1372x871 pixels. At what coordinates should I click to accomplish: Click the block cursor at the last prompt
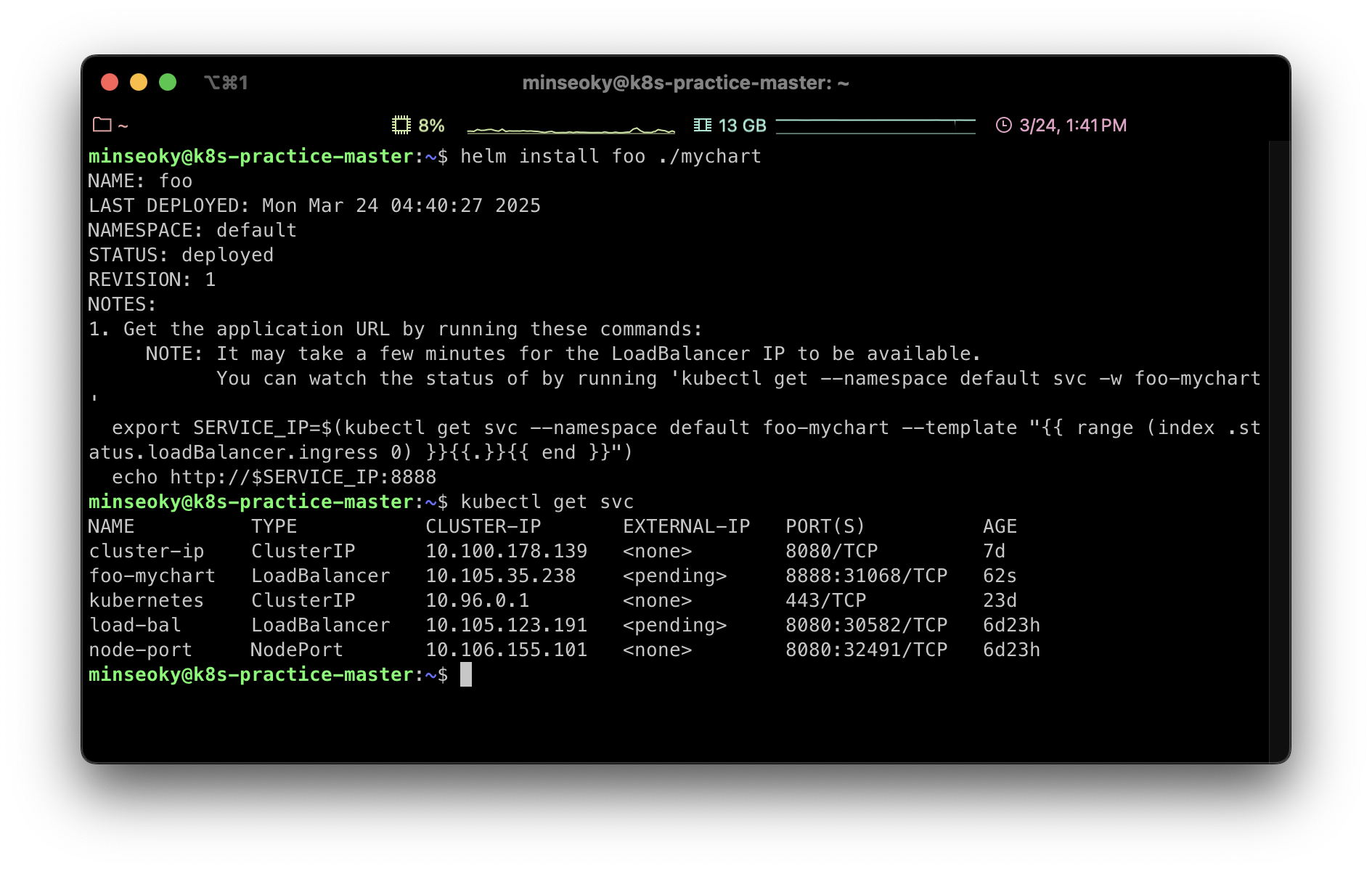466,674
